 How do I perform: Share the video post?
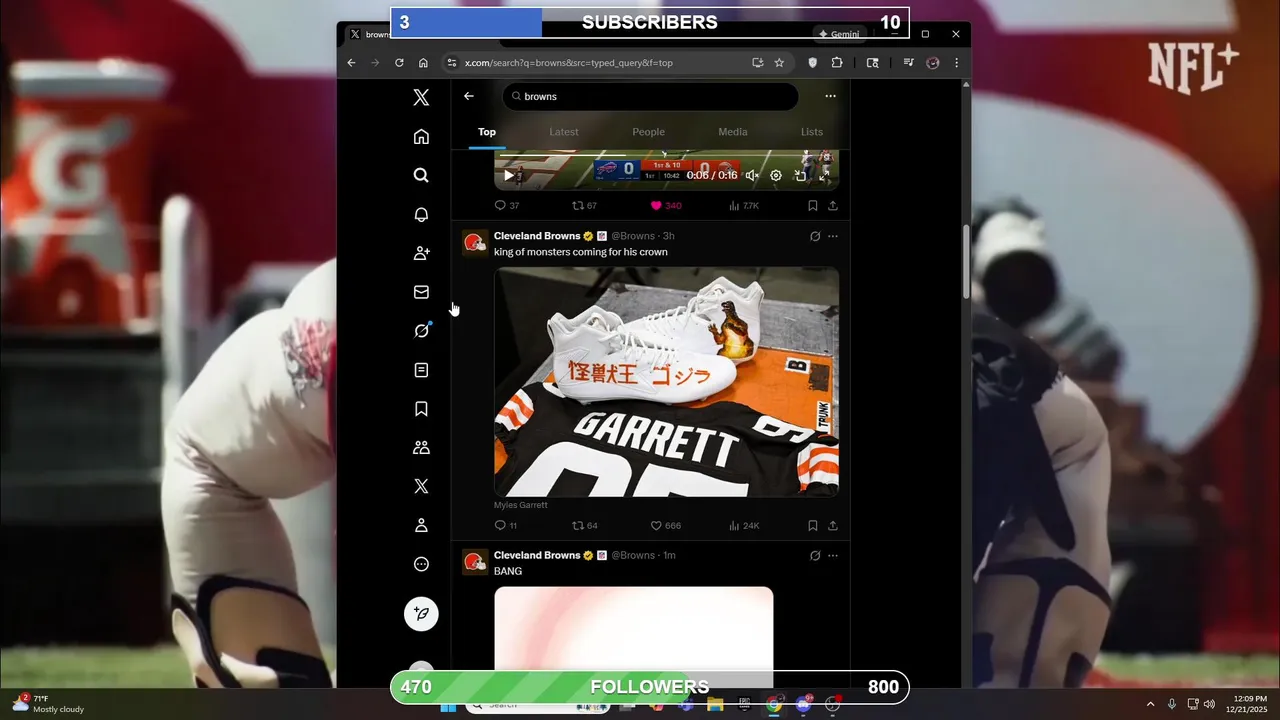832,205
